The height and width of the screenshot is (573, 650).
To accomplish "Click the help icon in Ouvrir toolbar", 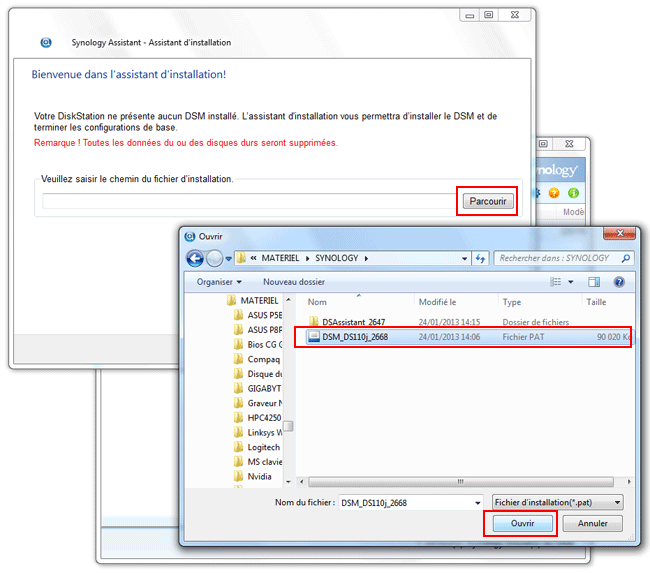I will click(x=619, y=282).
